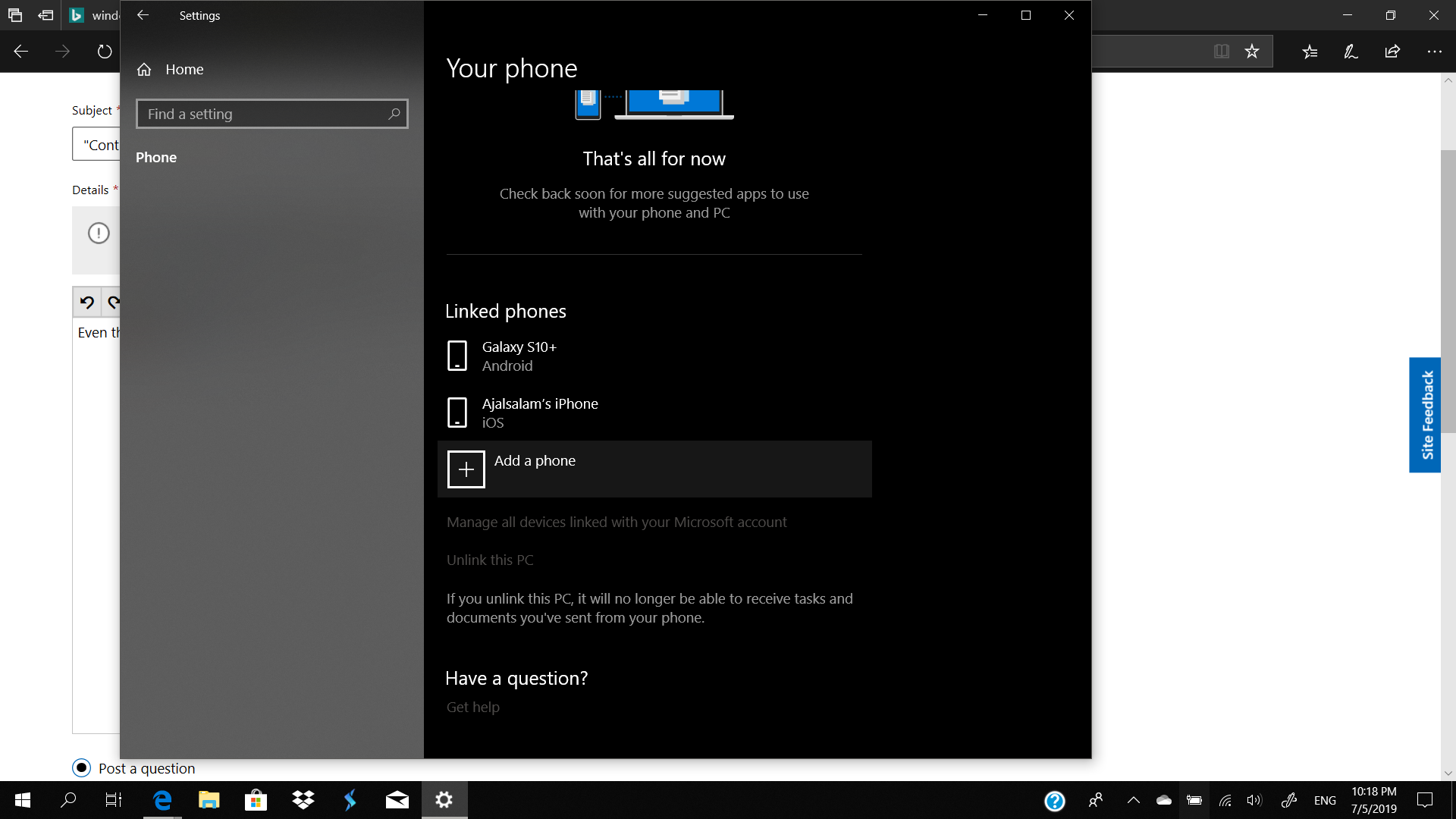Image resolution: width=1456 pixels, height=819 pixels.
Task: Open Get help link
Action: pos(472,707)
